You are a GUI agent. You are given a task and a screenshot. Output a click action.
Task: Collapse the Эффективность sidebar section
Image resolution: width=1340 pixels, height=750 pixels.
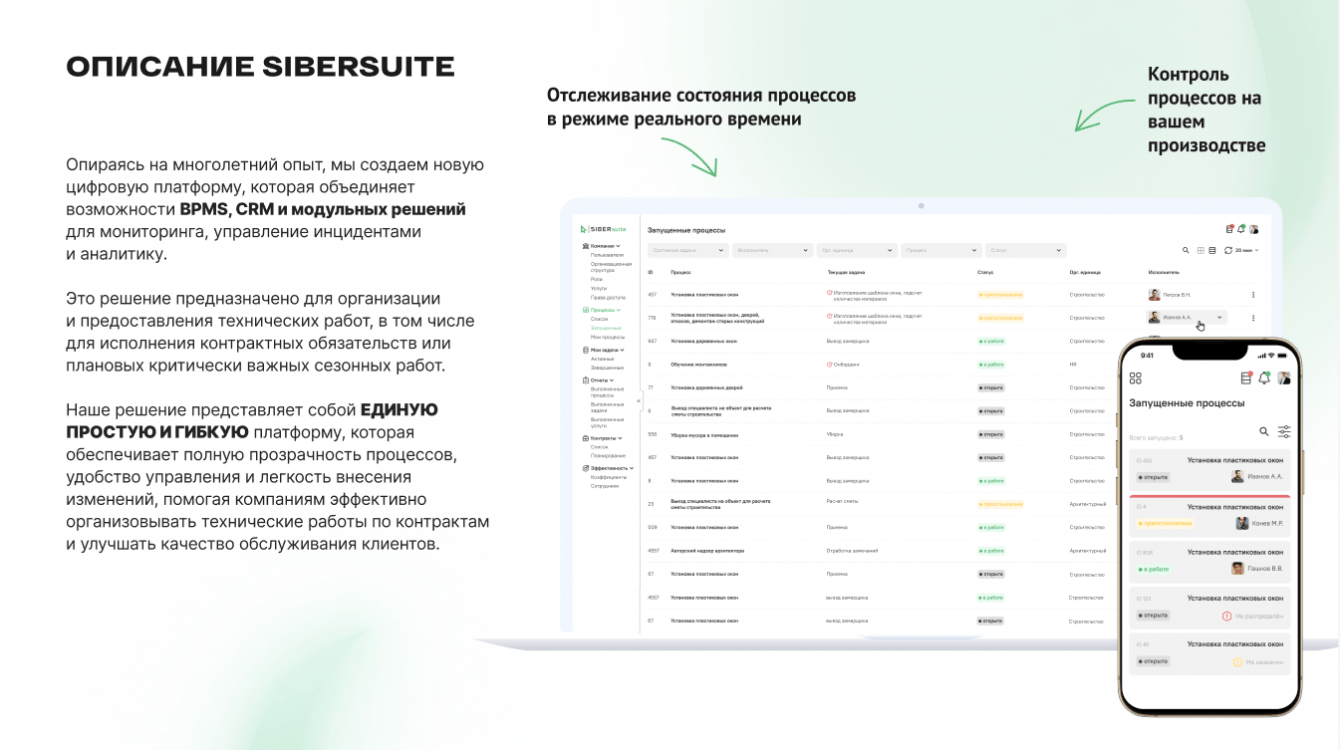607,468
